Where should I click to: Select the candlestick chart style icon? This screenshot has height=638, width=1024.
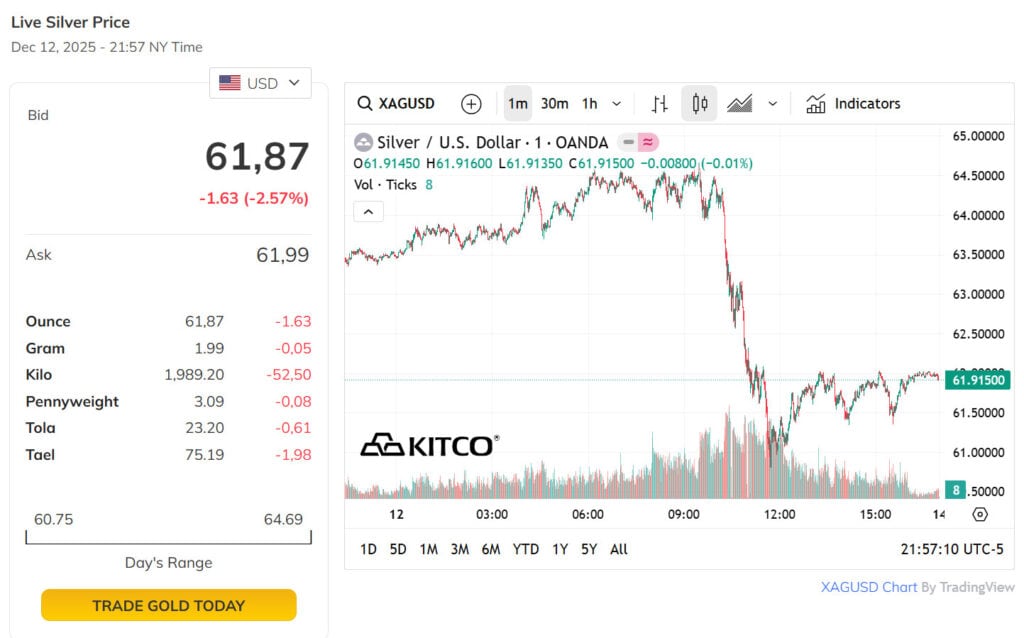(700, 104)
